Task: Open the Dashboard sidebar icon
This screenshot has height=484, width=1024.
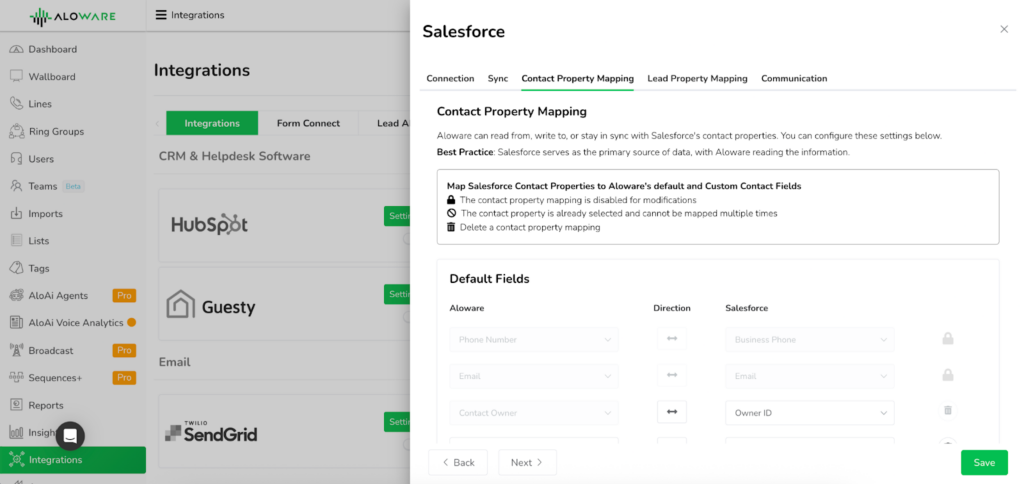Action: point(17,50)
